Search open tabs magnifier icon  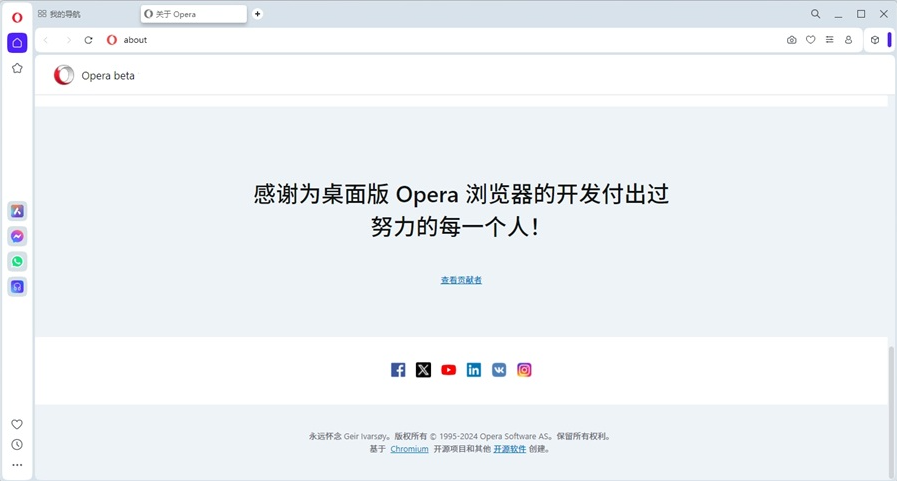point(816,14)
